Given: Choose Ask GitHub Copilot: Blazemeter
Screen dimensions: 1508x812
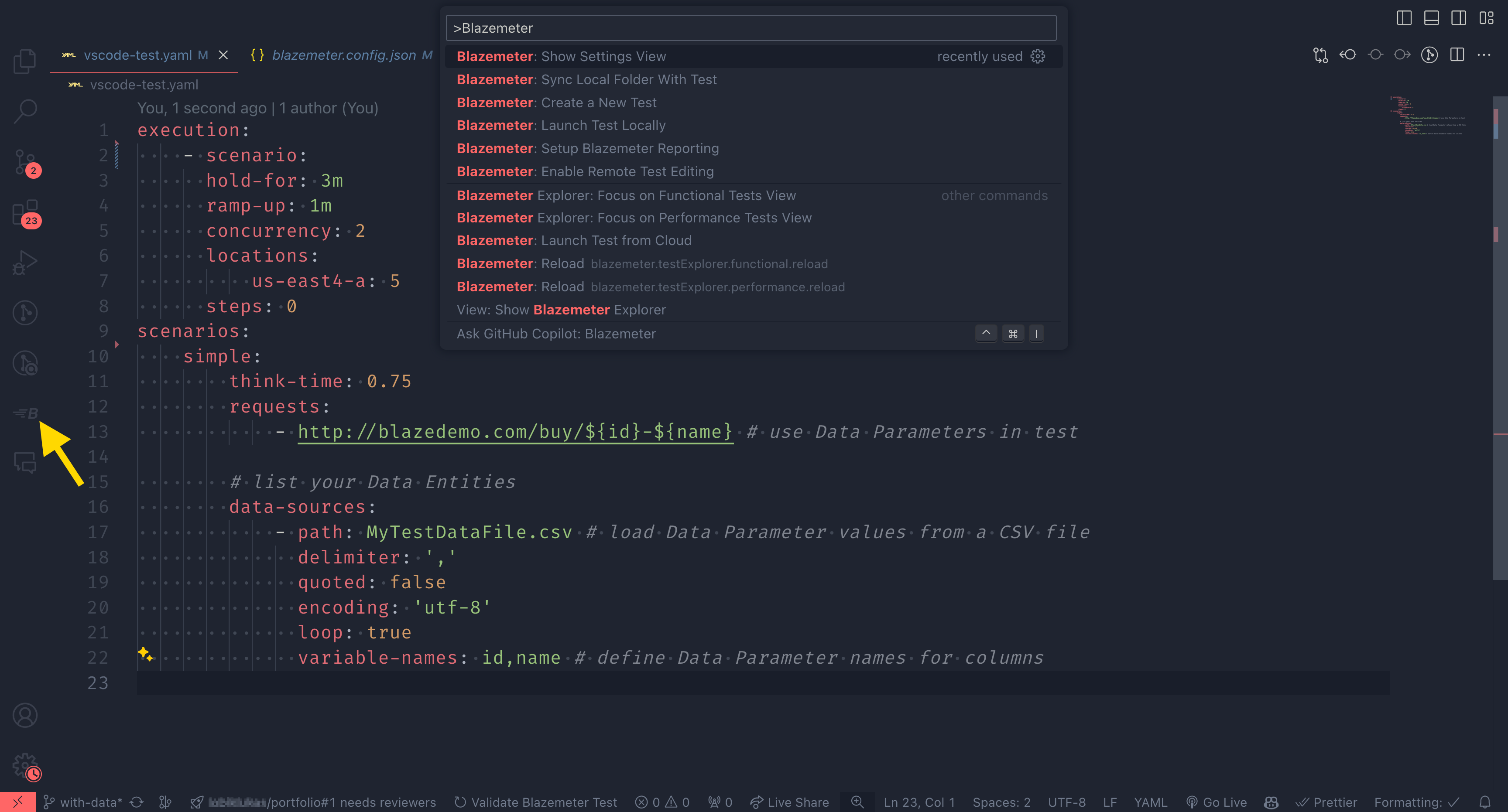Looking at the screenshot, I should [754, 334].
